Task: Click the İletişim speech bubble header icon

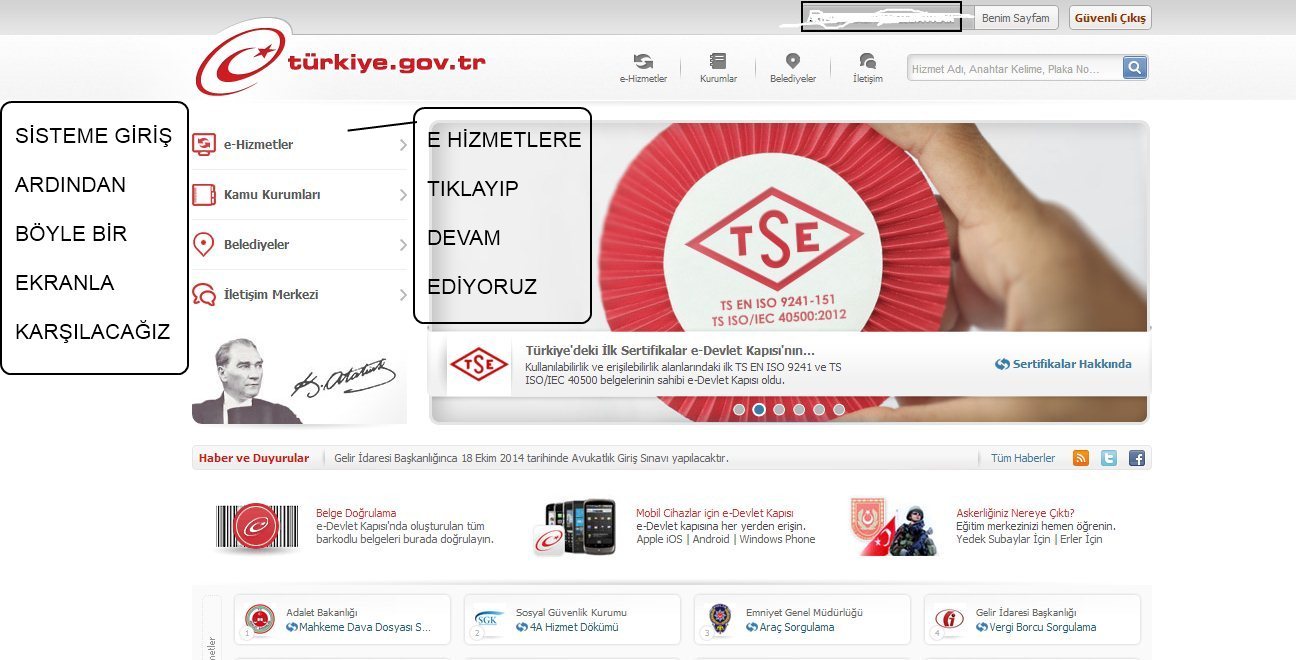Action: pyautogui.click(x=867, y=63)
